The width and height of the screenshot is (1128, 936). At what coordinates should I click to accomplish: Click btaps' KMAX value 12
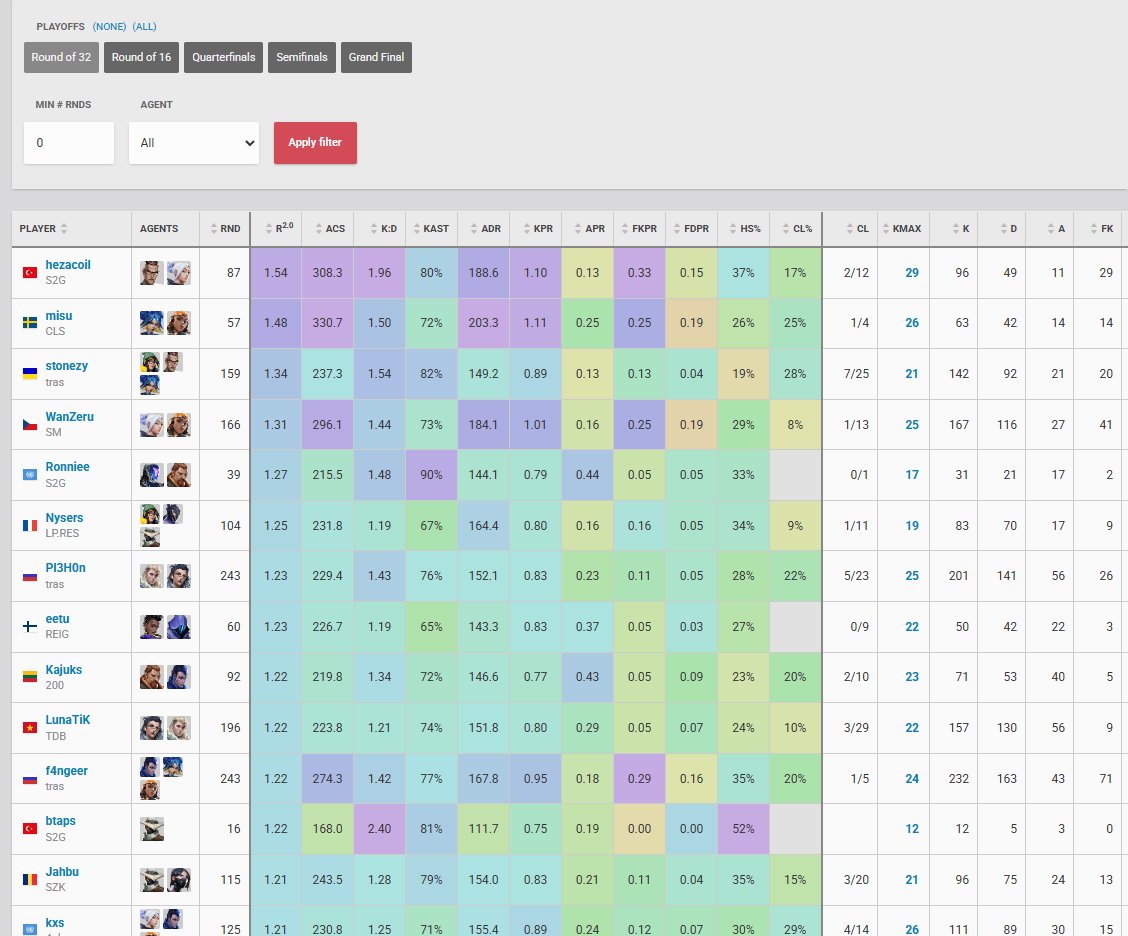click(911, 829)
